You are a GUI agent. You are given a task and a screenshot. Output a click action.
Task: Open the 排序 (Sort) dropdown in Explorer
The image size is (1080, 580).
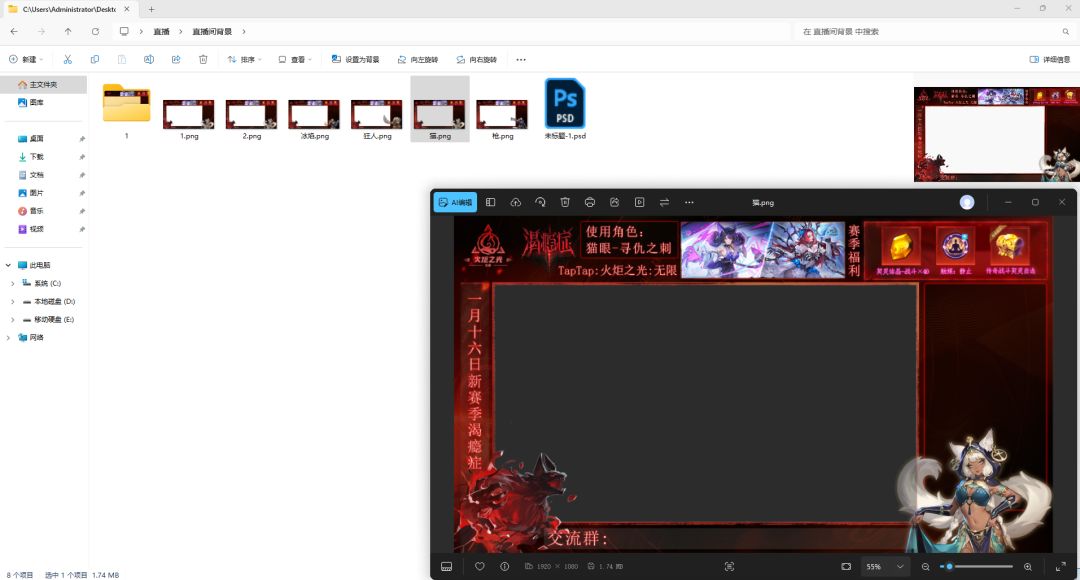(245, 59)
